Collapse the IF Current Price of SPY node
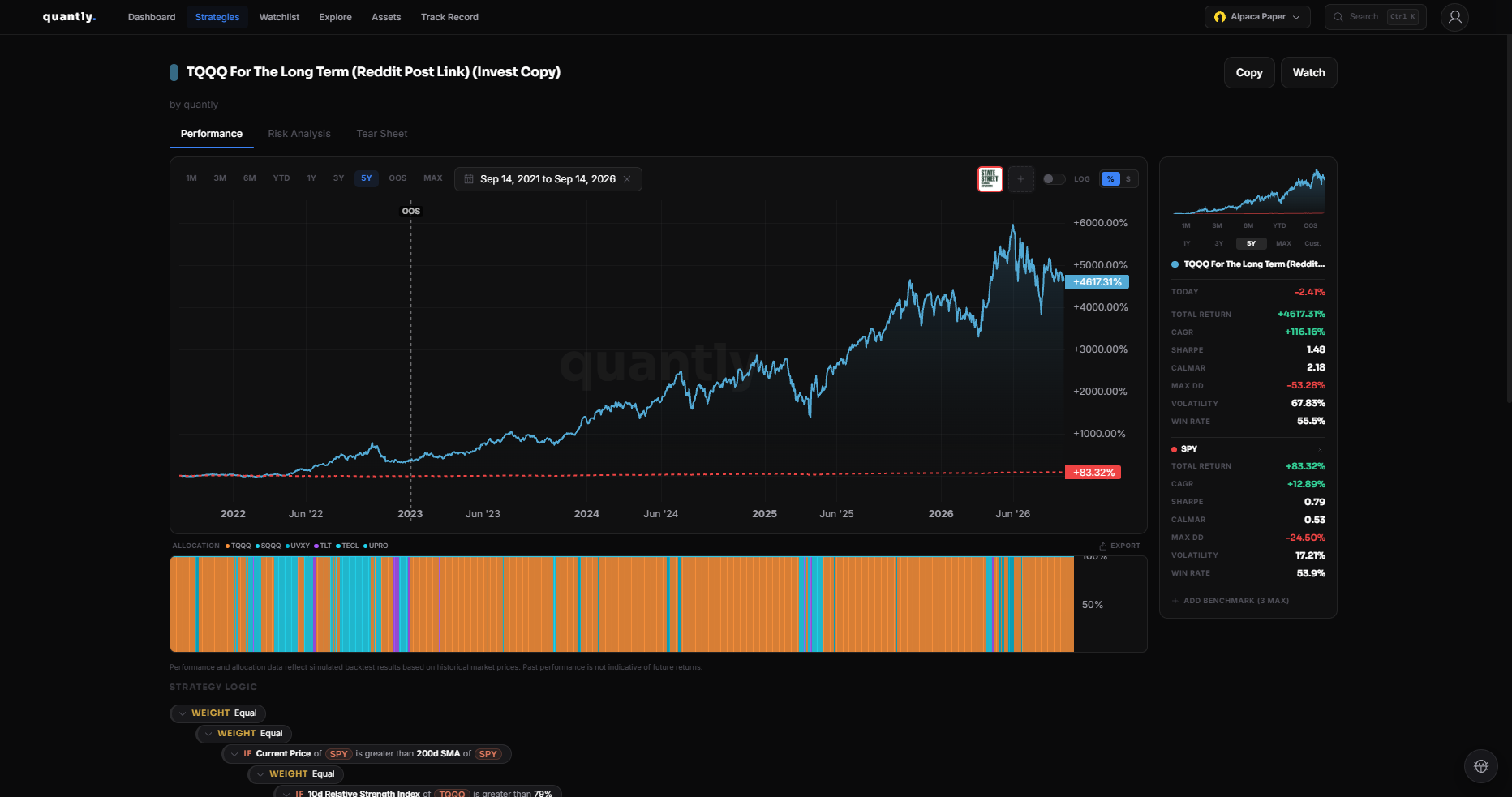1512x797 pixels. click(234, 754)
